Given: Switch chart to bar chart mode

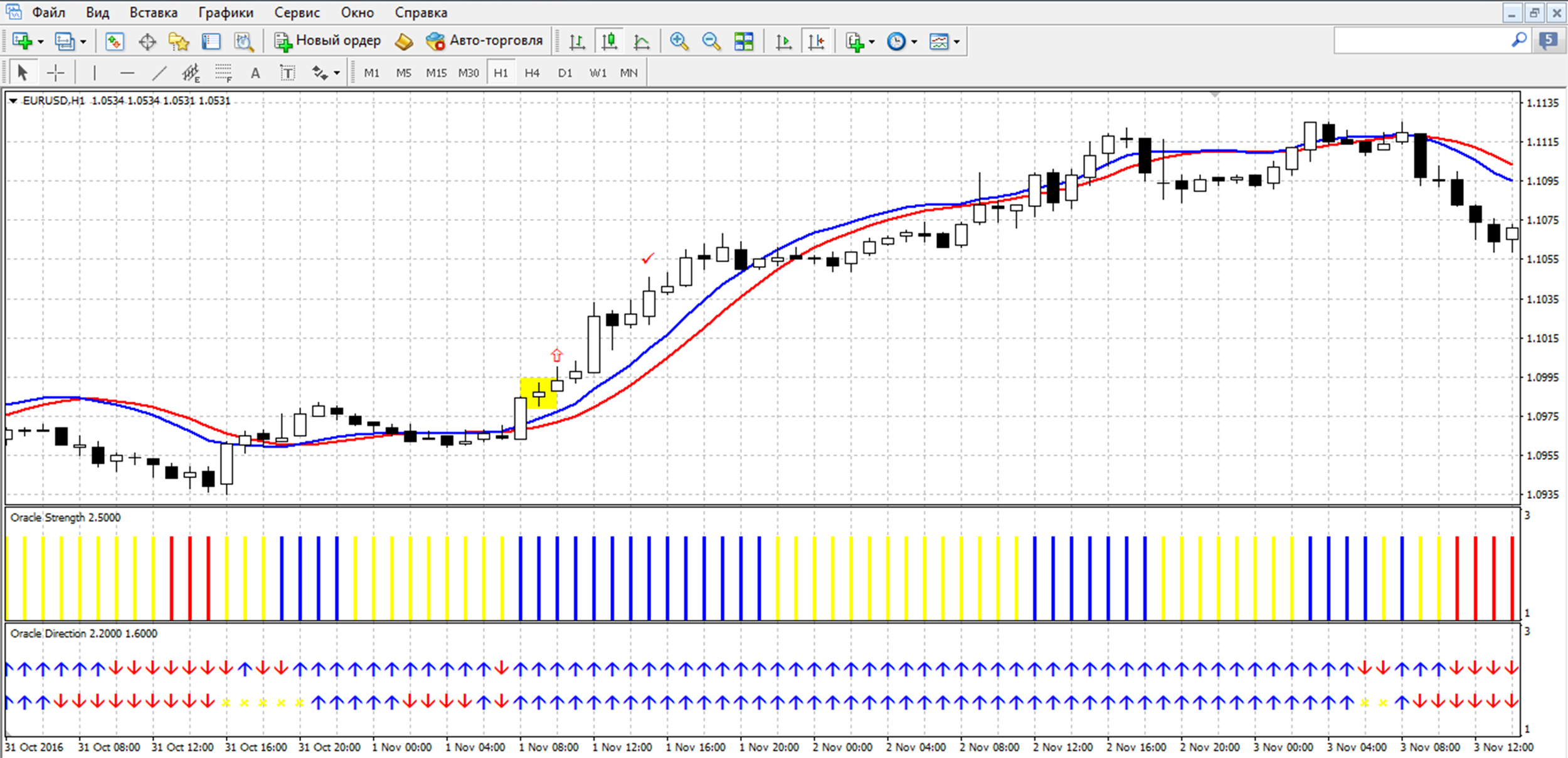Looking at the screenshot, I should 577,41.
